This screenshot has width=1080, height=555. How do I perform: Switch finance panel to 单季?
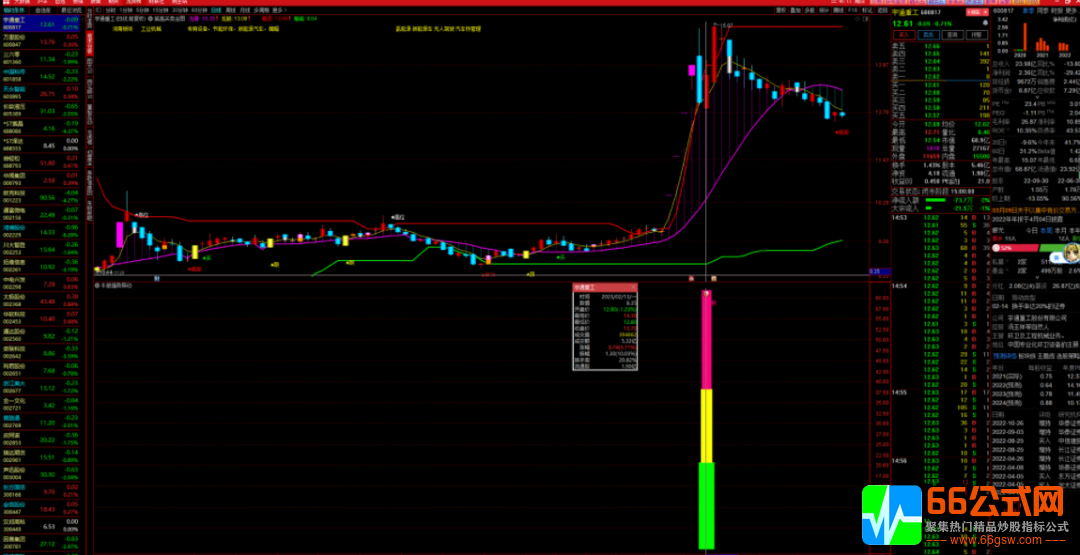tap(1029, 10)
